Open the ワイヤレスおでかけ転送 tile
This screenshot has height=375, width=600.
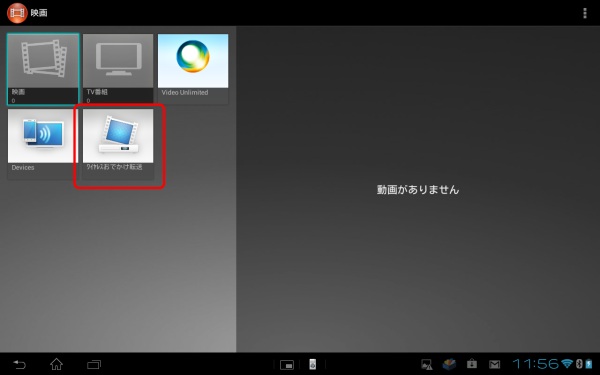(118, 144)
